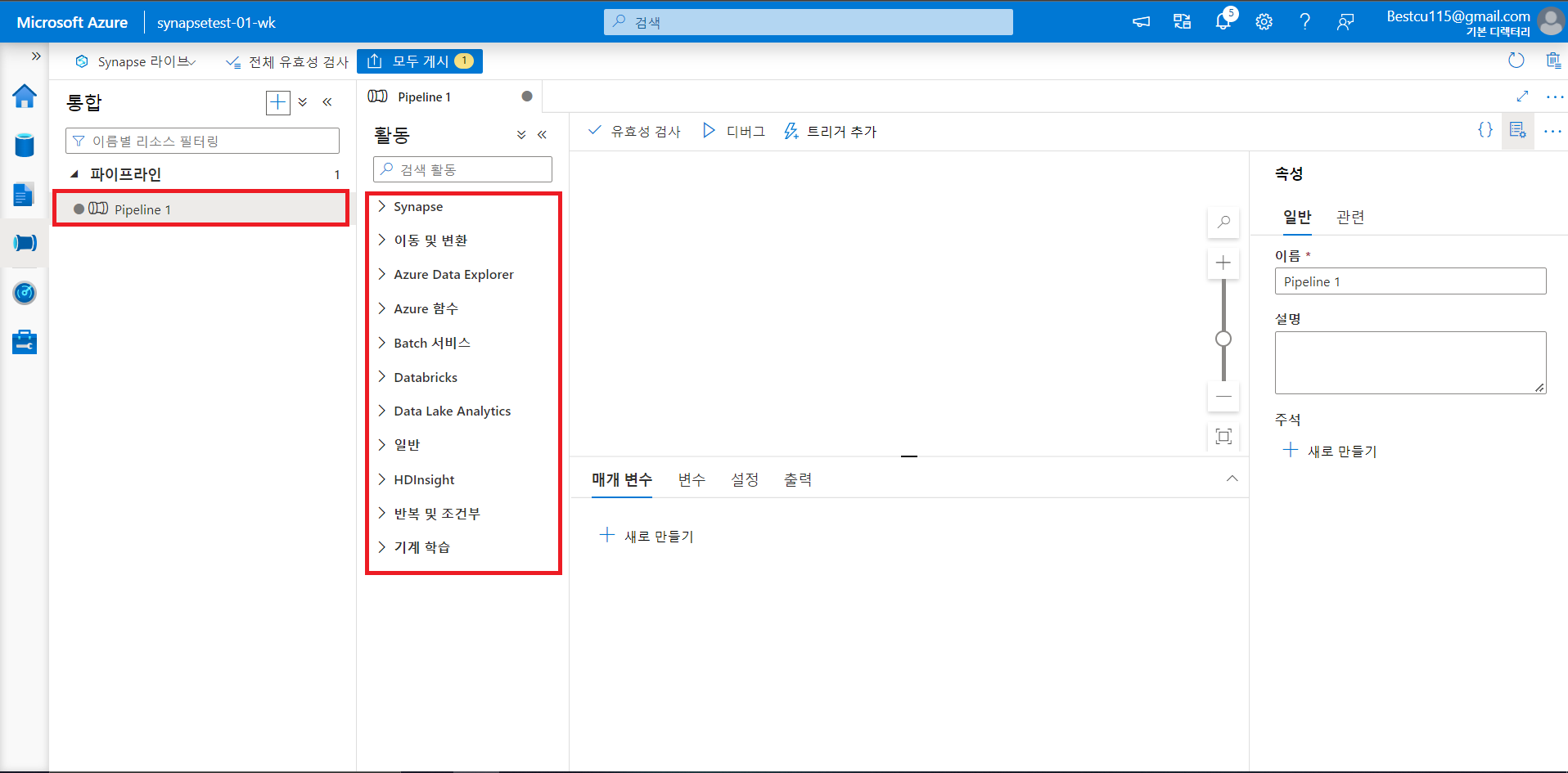This screenshot has width=1568, height=773.
Task: Click the 이름 field containing Pipeline 1
Action: coord(1410,281)
